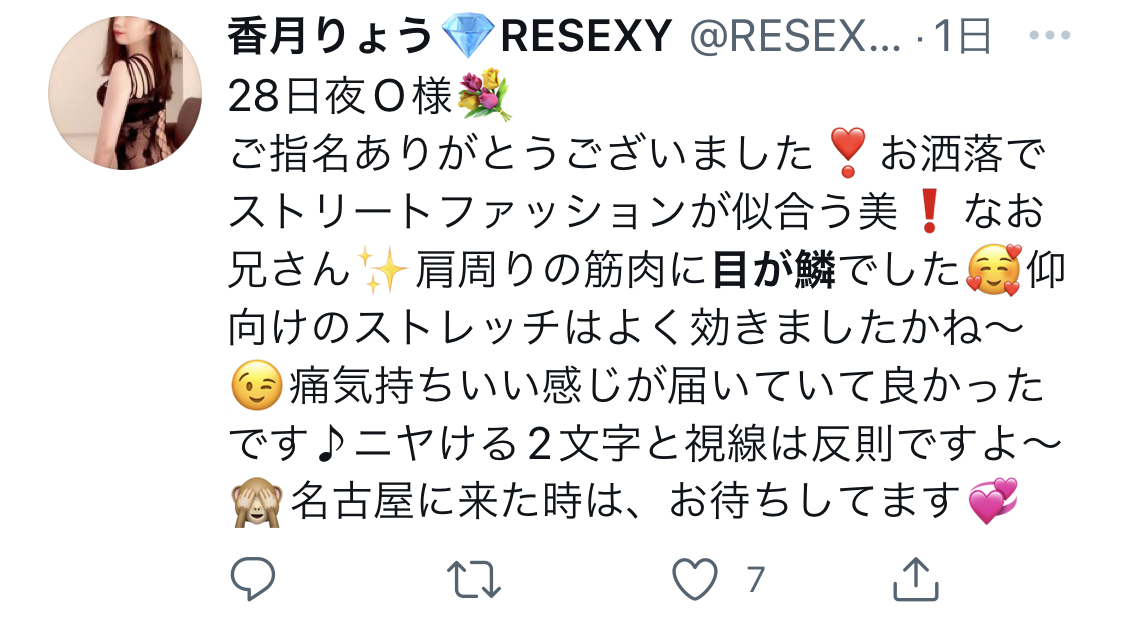Click the red exclamation mark emoji
This screenshot has width=1125, height=637.
[929, 211]
